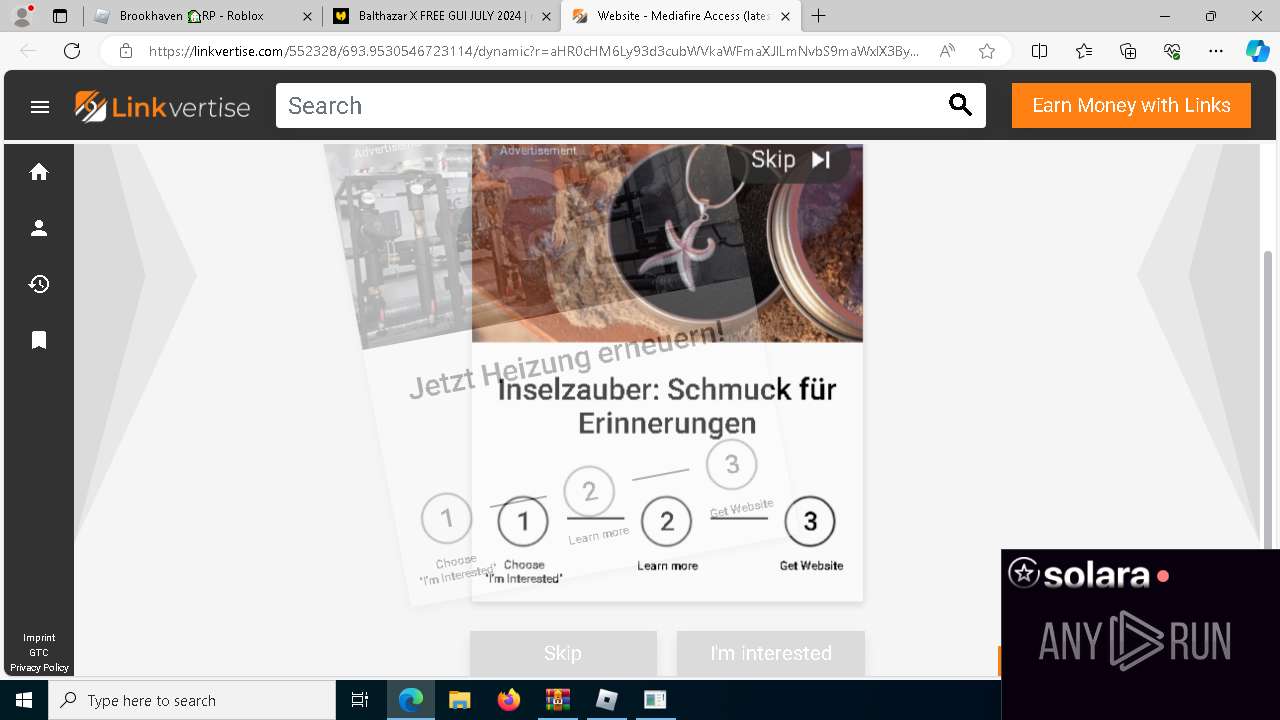
Task: Open Roblox from taskbar
Action: (607, 700)
